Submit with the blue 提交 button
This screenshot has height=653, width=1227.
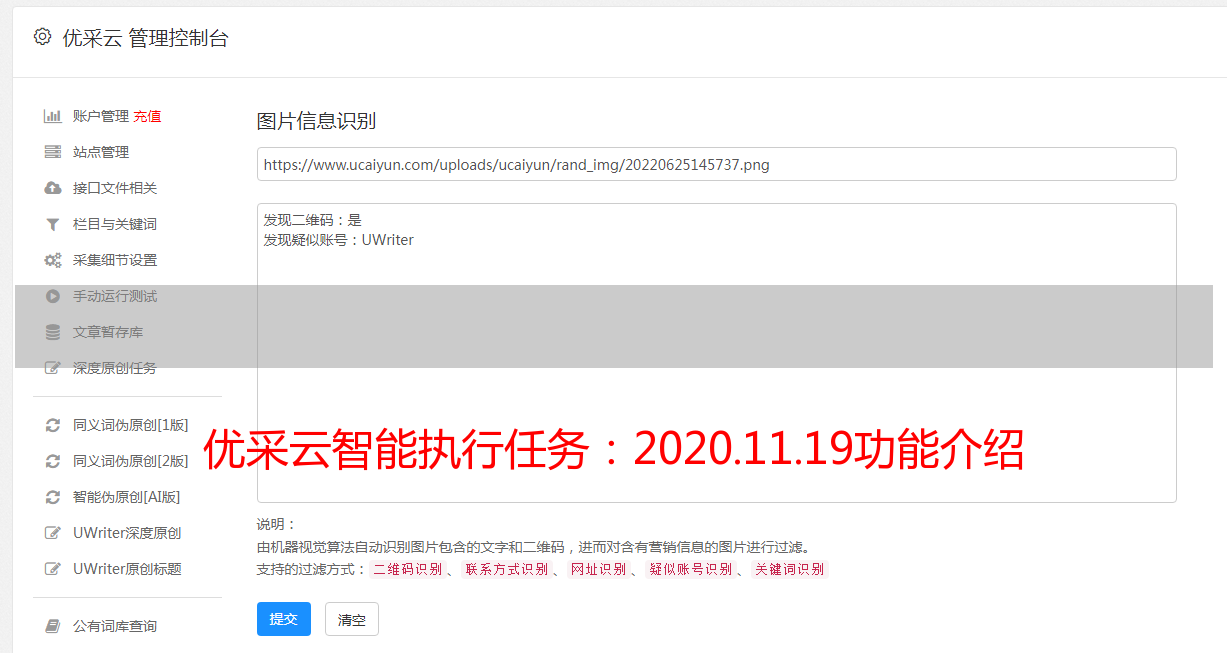coord(284,619)
